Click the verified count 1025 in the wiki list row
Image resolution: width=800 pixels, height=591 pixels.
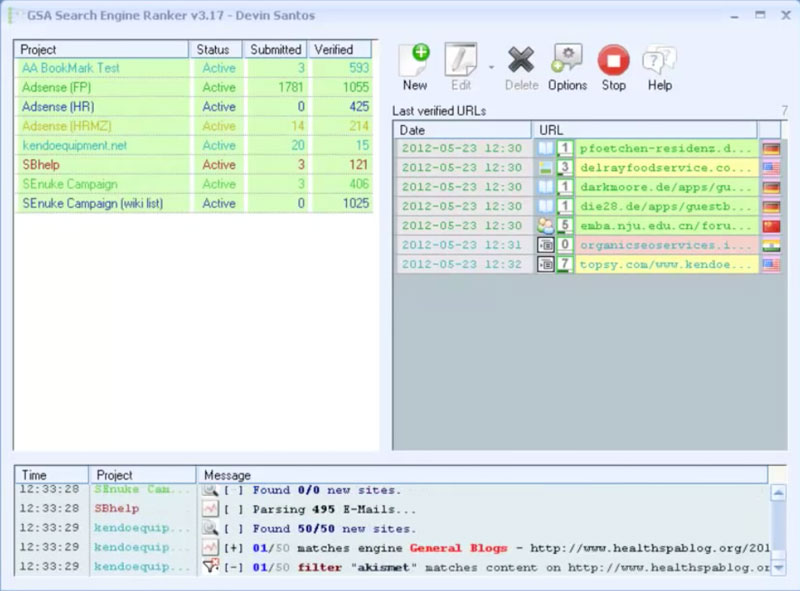click(356, 204)
